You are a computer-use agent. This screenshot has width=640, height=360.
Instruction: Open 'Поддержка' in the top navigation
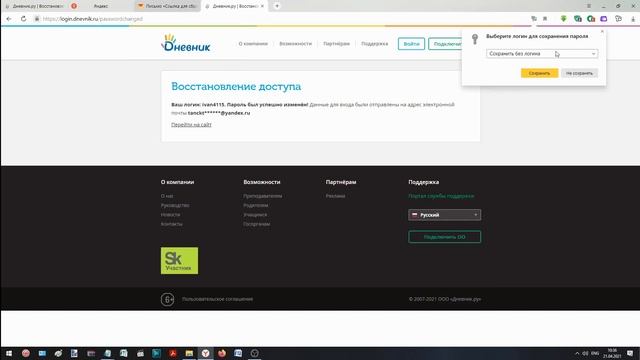(x=375, y=44)
